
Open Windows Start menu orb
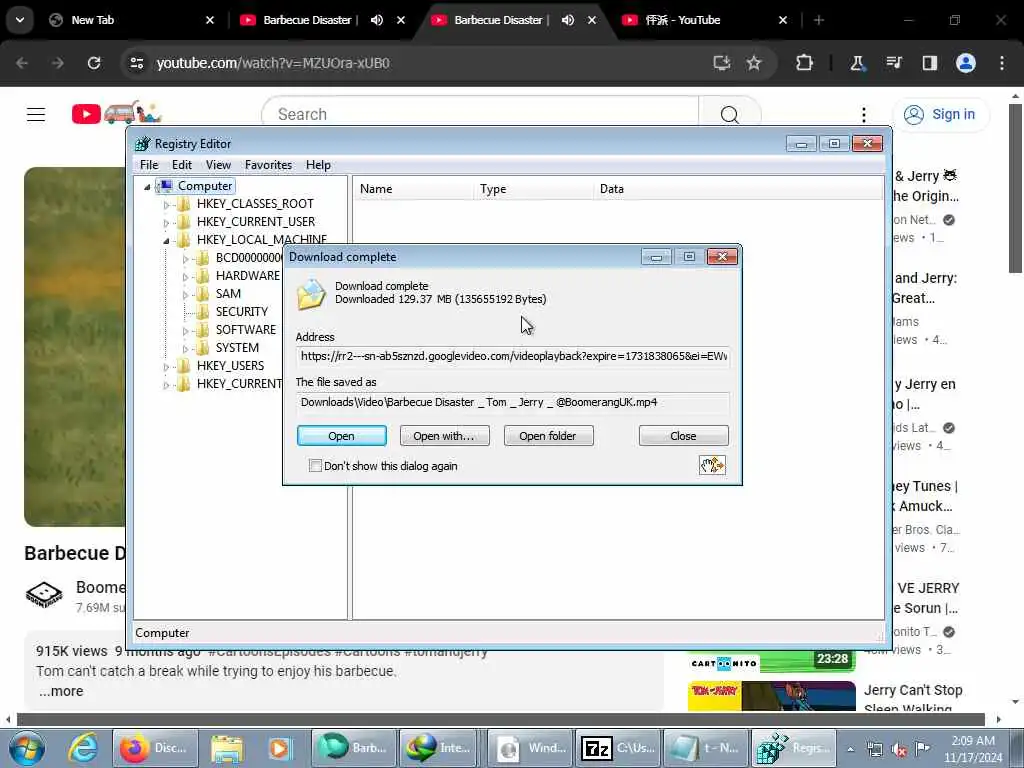[27, 748]
